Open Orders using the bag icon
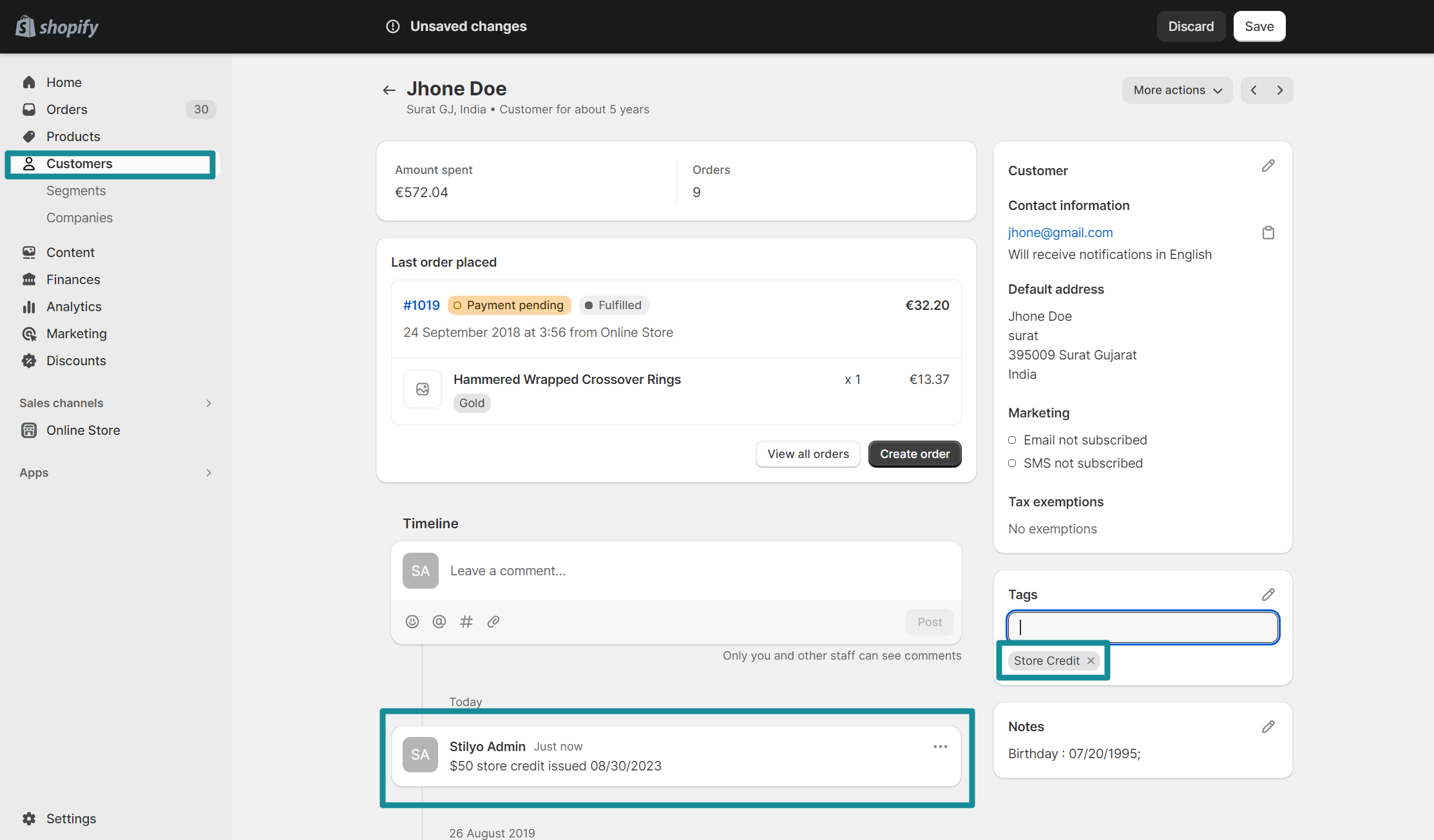1434x840 pixels. click(29, 109)
